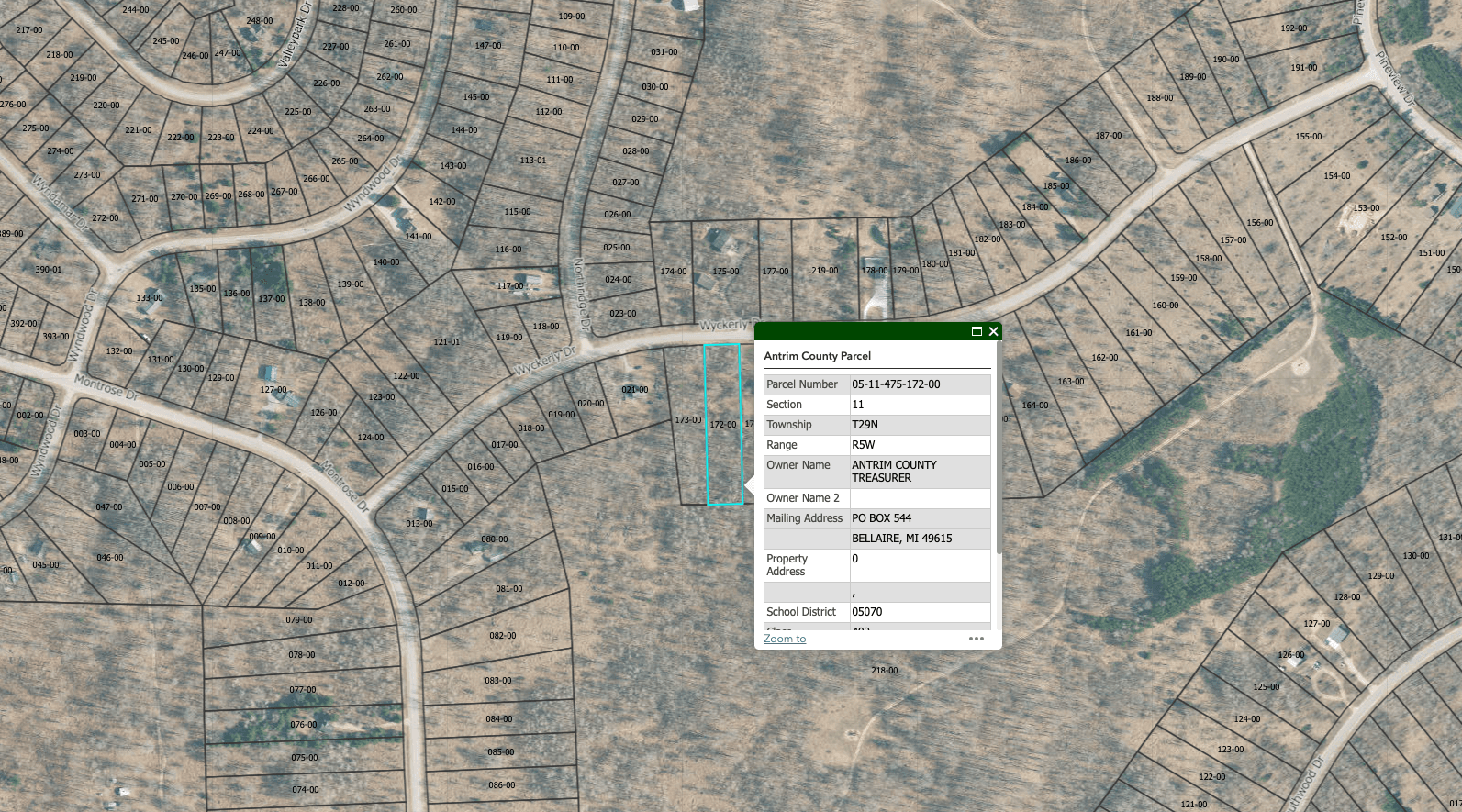Screen dimensions: 1462x812
Task: Select parcel 121-01 on the map
Action: point(447,342)
